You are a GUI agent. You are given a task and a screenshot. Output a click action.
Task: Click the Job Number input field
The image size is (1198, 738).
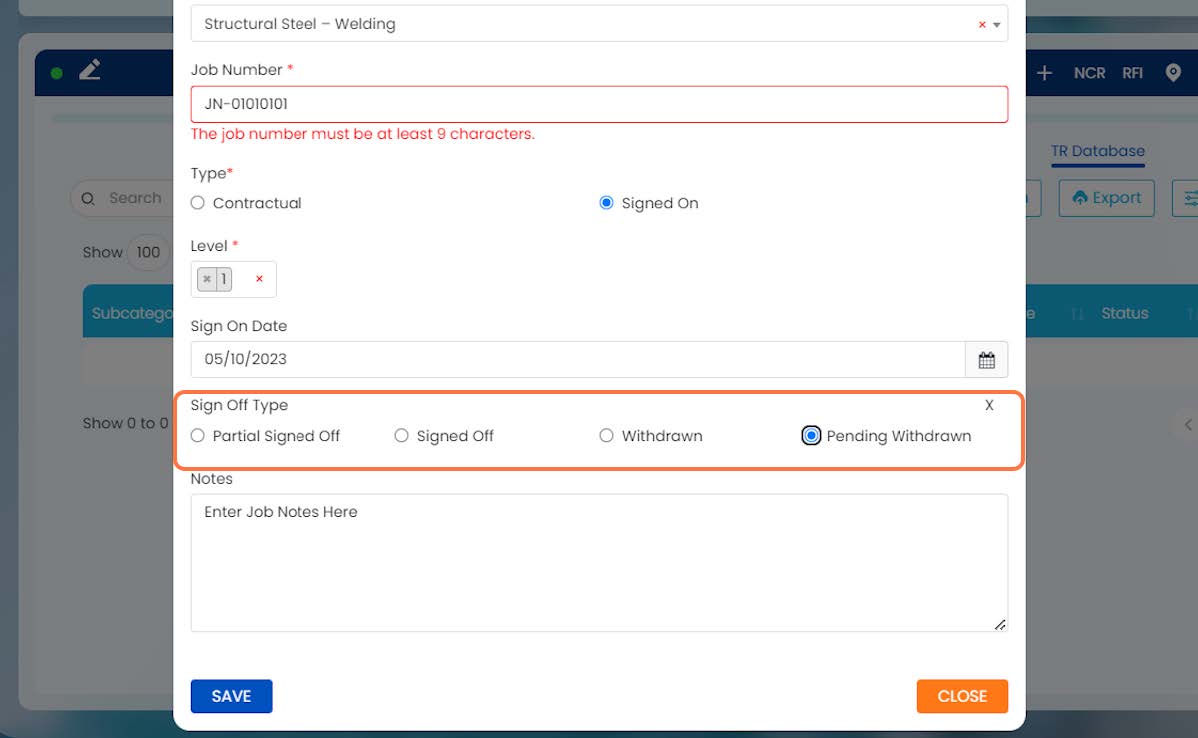599,104
